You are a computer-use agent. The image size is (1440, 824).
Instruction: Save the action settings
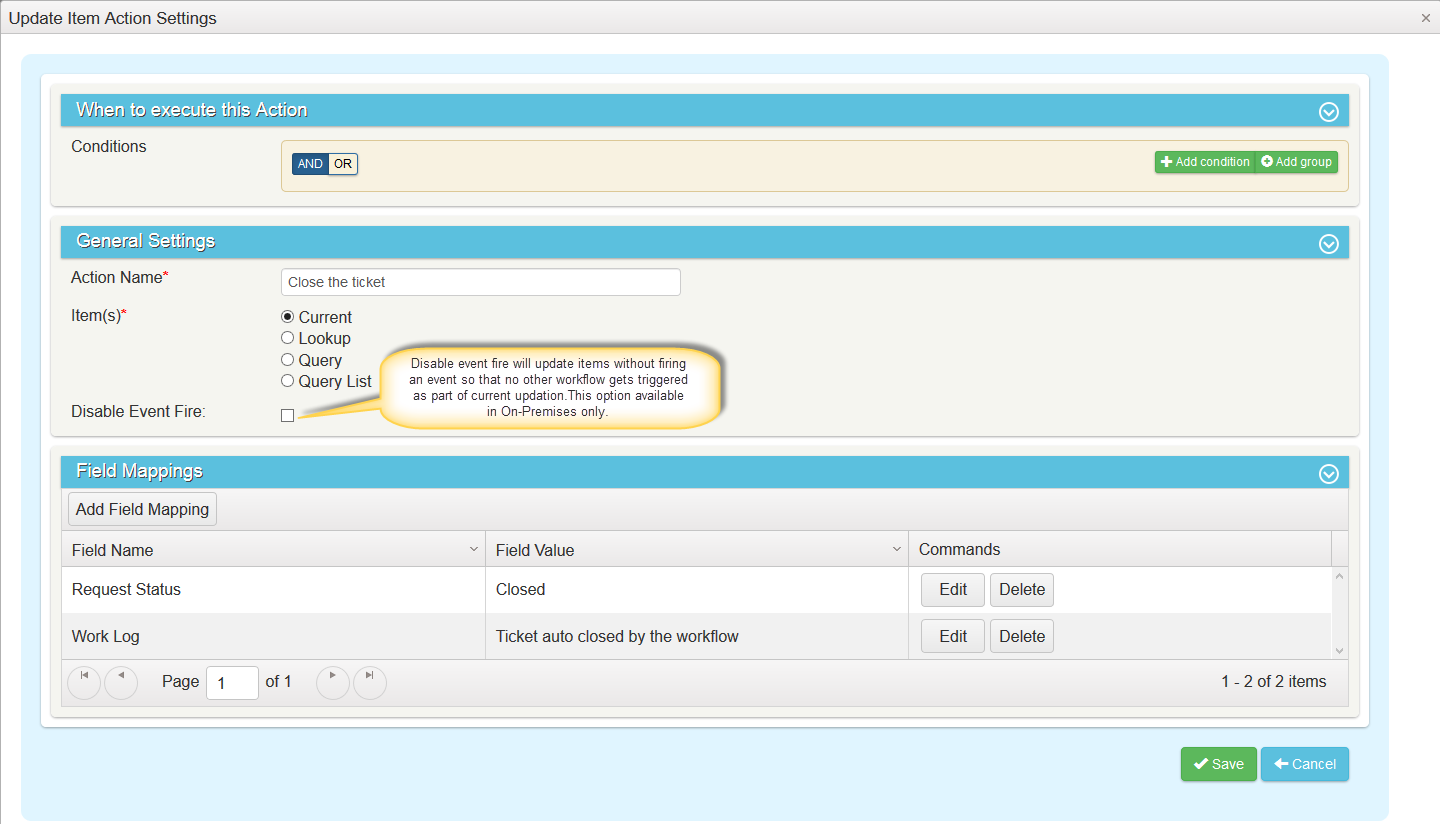(1218, 764)
